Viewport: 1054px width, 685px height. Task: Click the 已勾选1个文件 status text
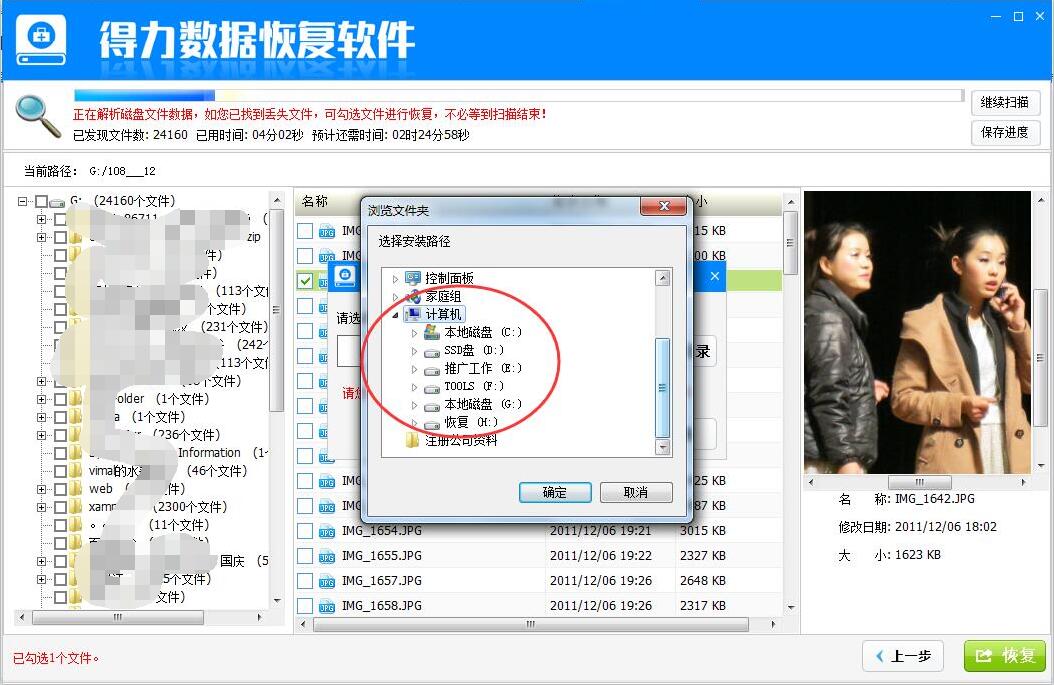[x=56, y=659]
